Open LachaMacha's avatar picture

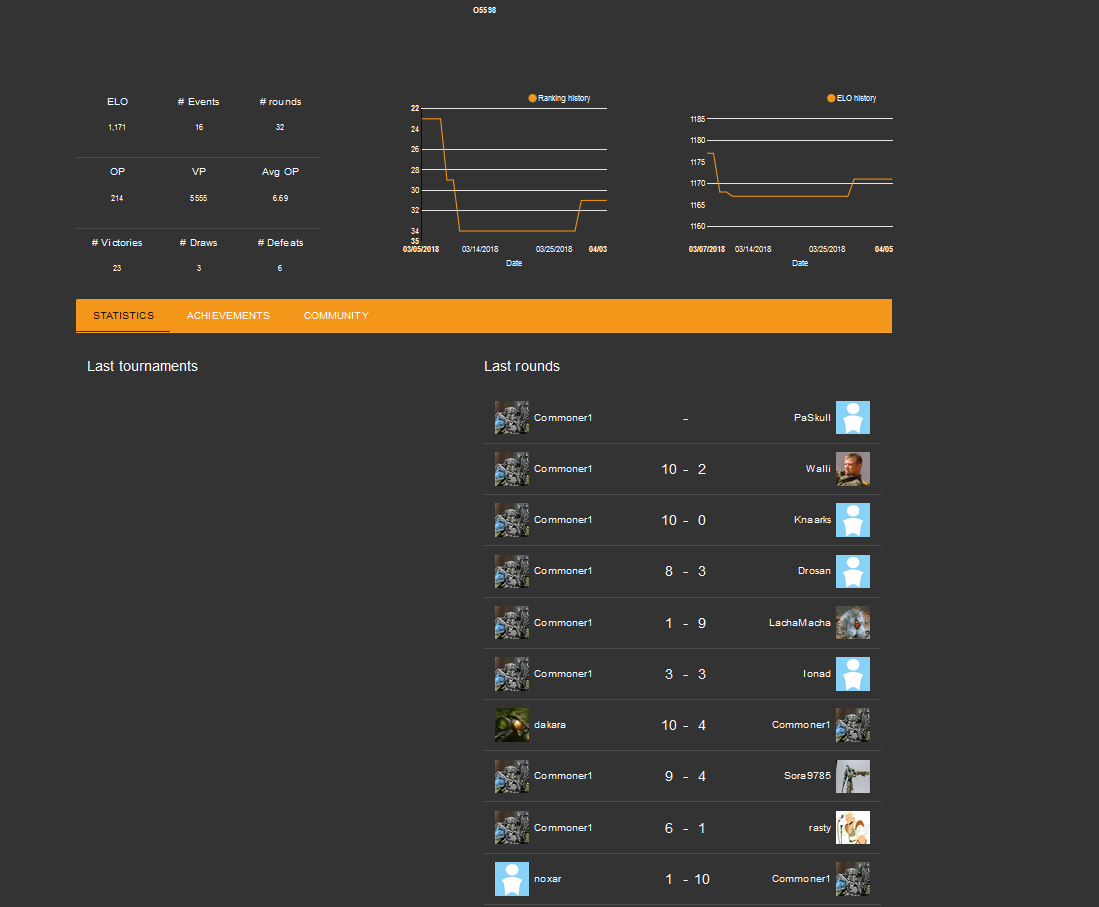pos(853,622)
